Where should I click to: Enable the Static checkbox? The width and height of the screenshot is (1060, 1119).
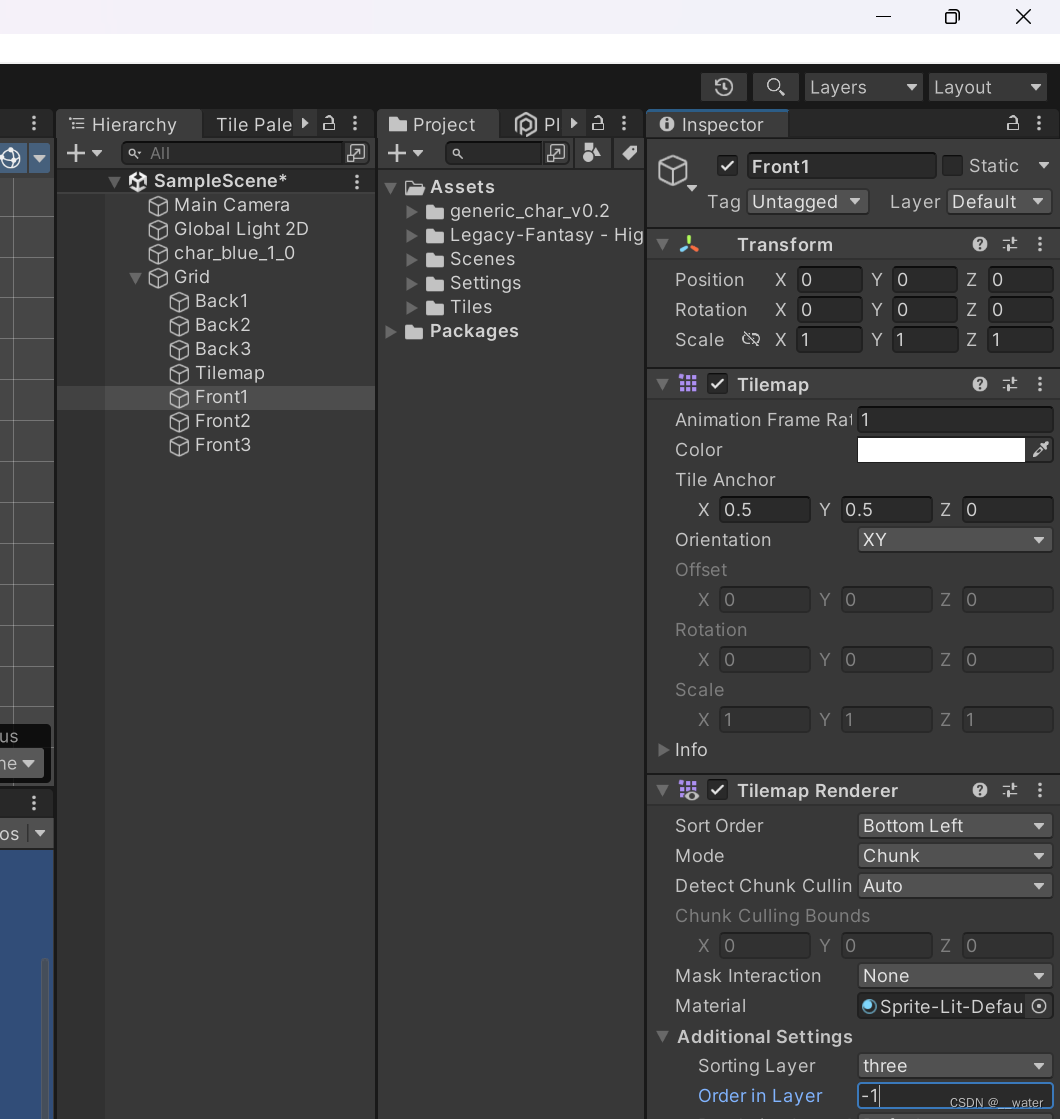952,166
